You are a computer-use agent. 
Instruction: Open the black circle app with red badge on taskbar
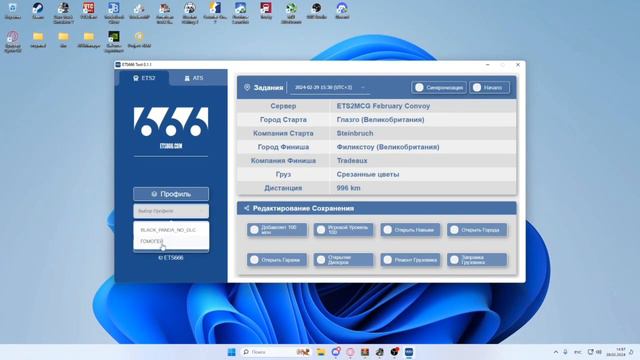[x=394, y=352]
